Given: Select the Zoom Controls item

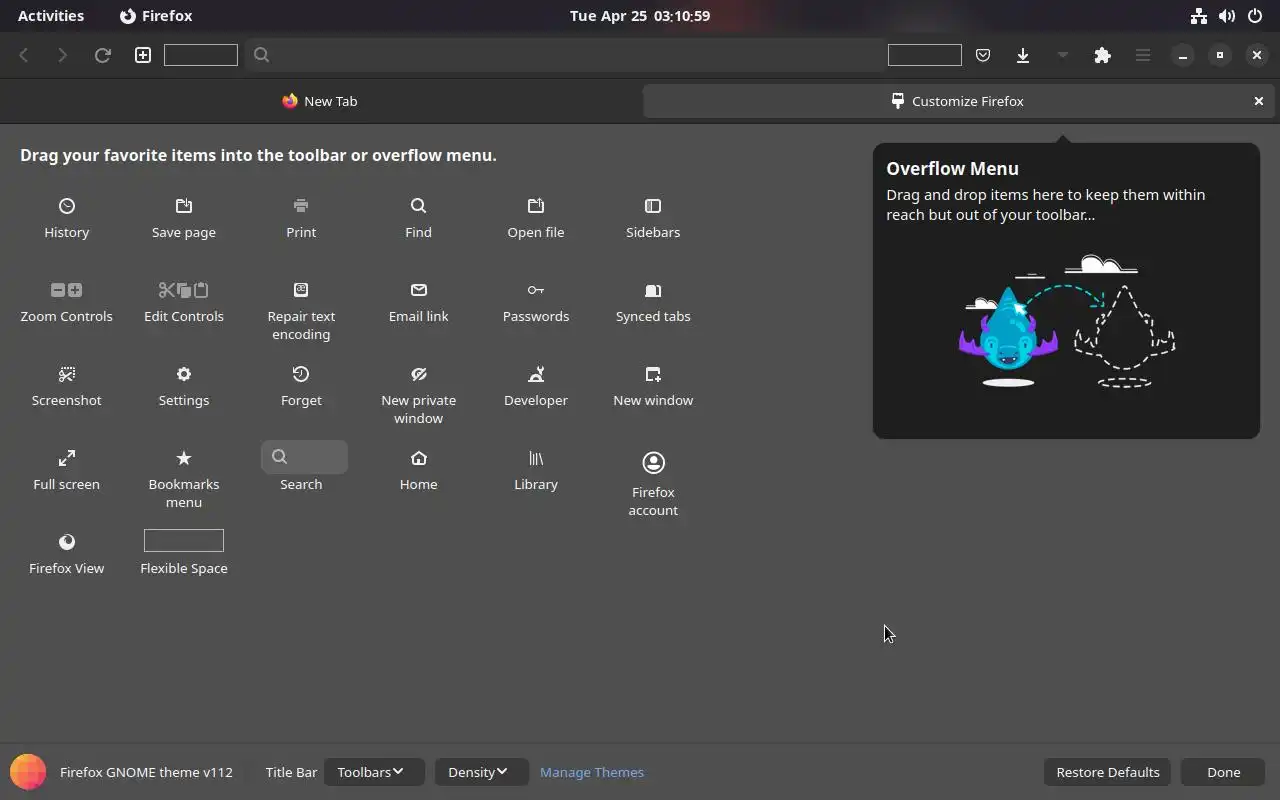Looking at the screenshot, I should point(67,302).
